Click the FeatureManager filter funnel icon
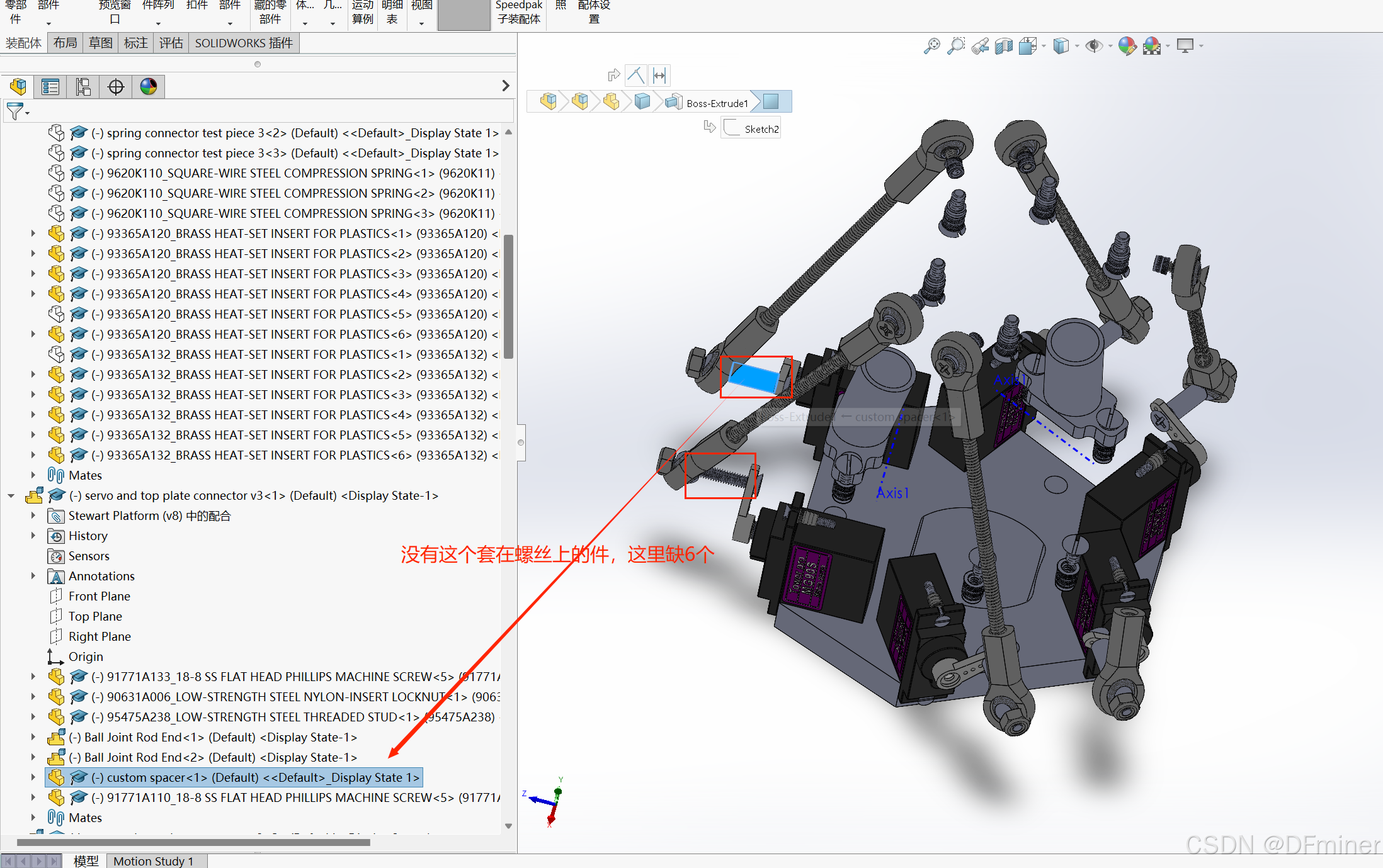The width and height of the screenshot is (1383, 868). 15,111
